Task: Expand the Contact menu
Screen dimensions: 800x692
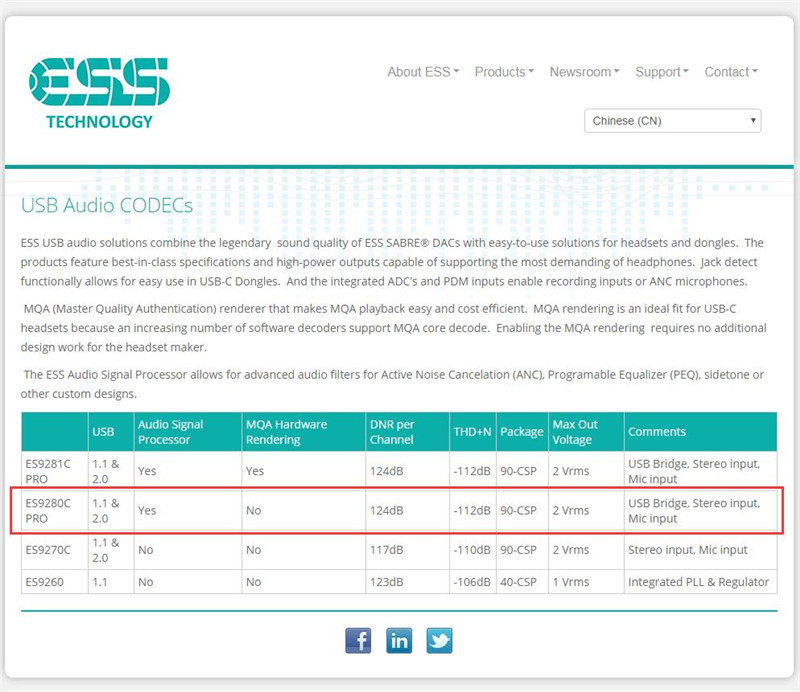Action: pos(731,72)
